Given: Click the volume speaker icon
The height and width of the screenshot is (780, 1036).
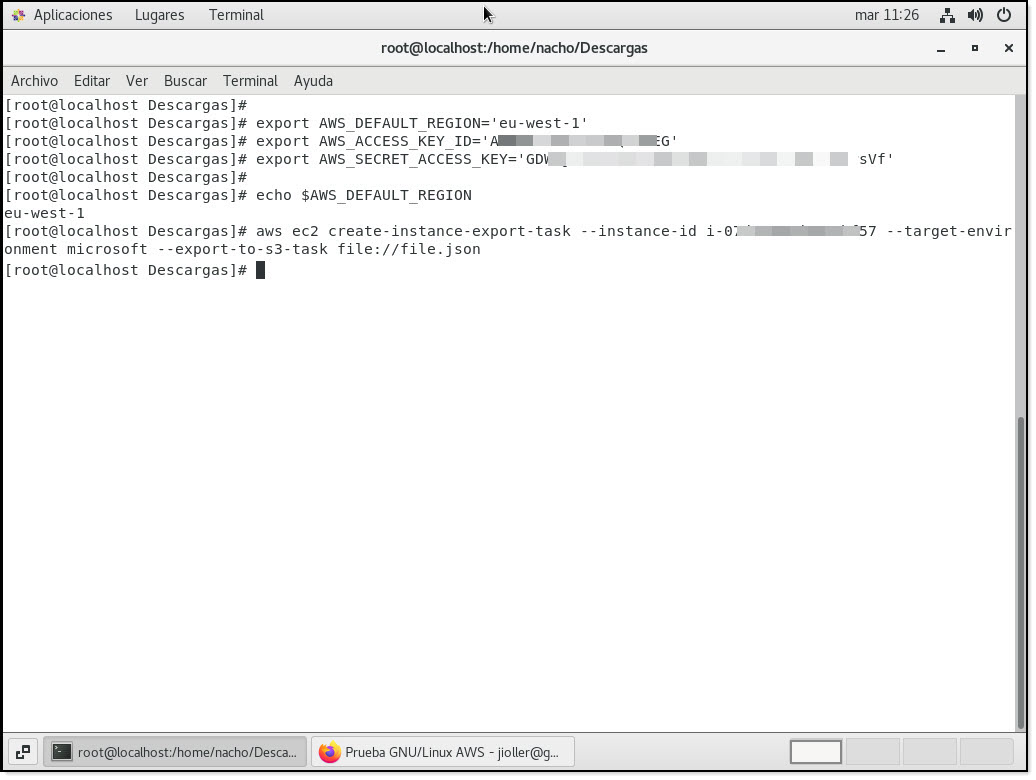Looking at the screenshot, I should [x=975, y=14].
